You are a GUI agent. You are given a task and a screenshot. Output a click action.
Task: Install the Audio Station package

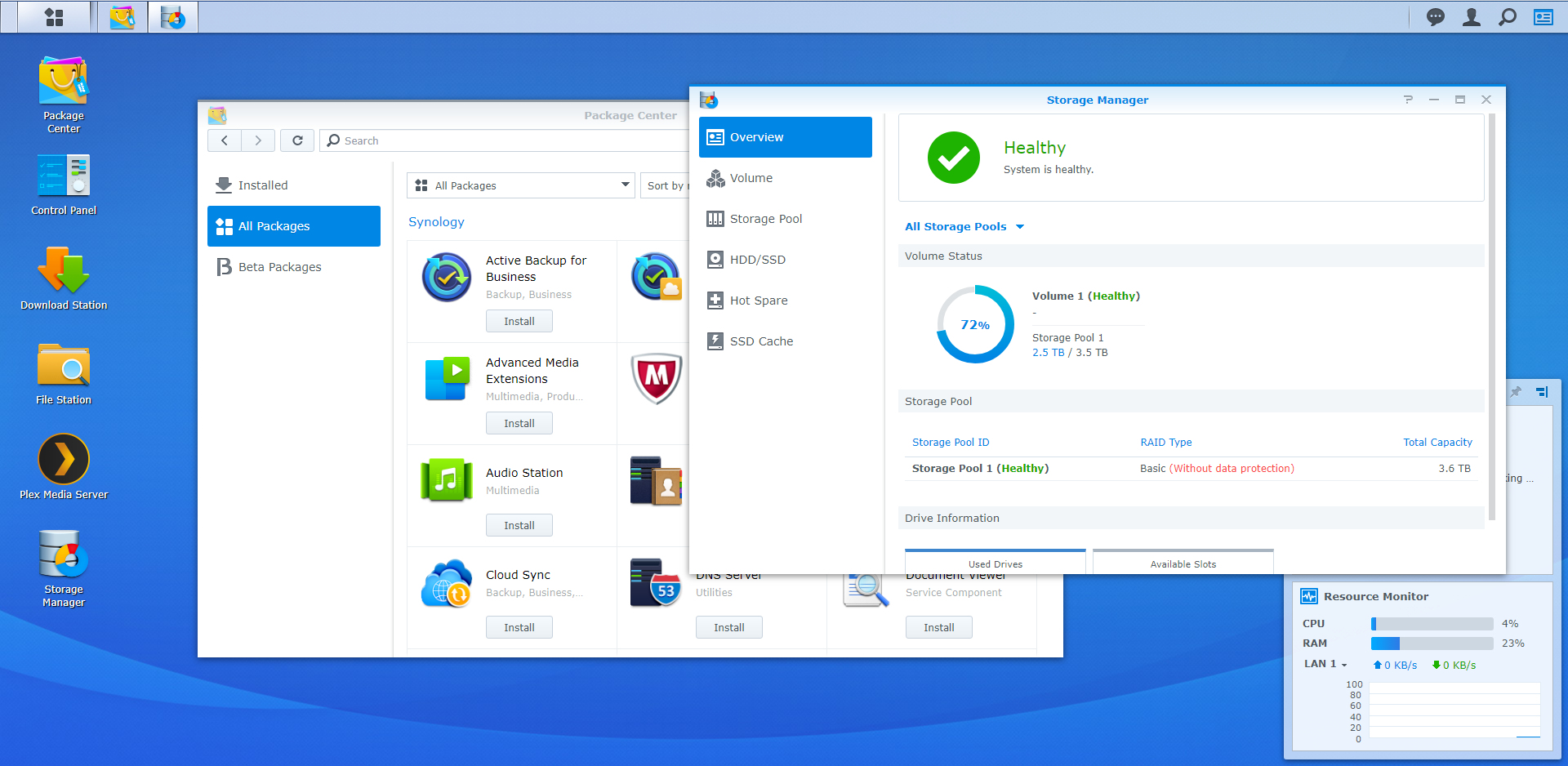pyautogui.click(x=519, y=524)
